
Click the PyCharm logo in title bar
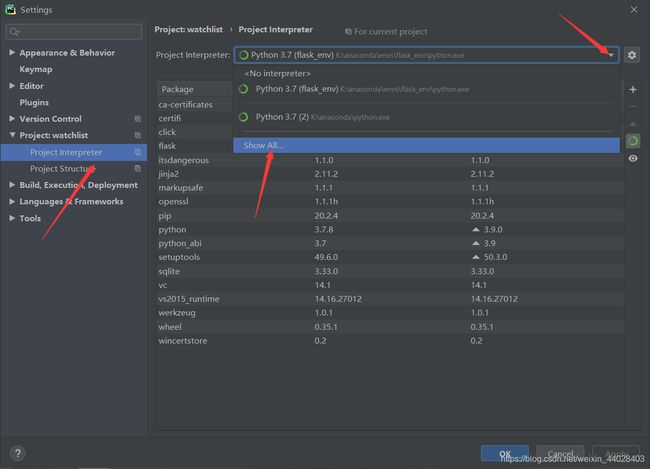tap(10, 9)
